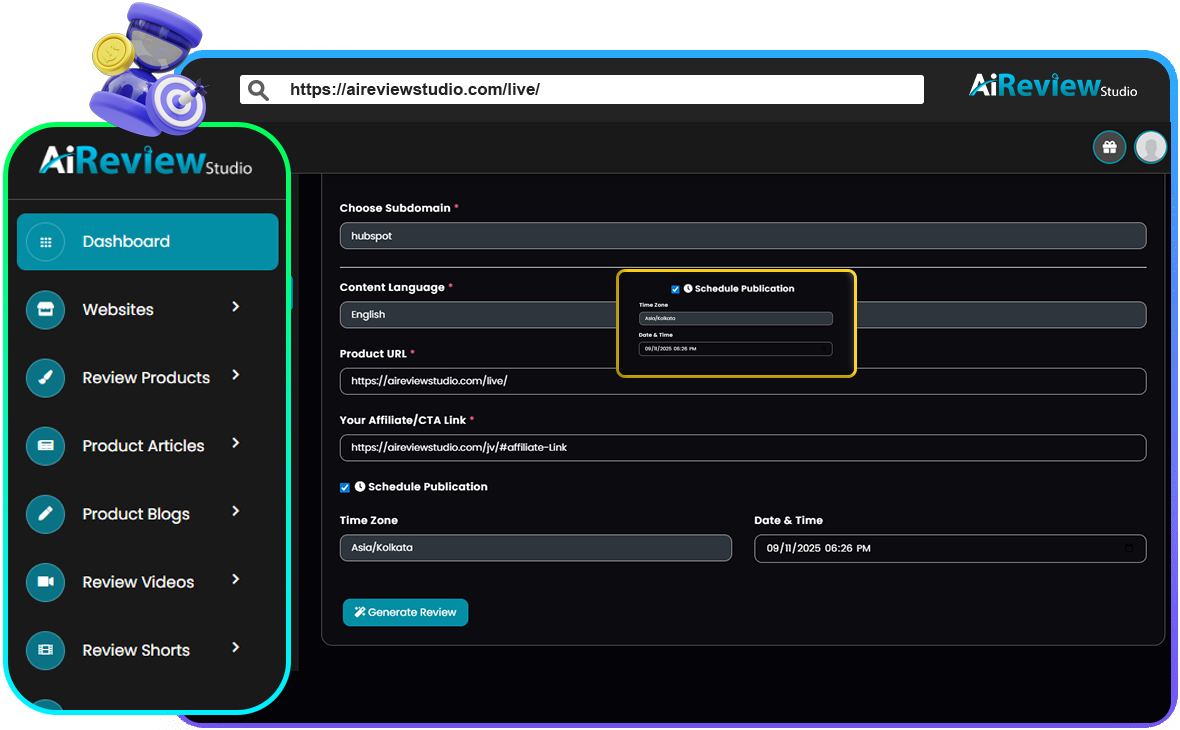The width and height of the screenshot is (1180, 730).
Task: Open the user profile avatar
Action: point(1151,148)
